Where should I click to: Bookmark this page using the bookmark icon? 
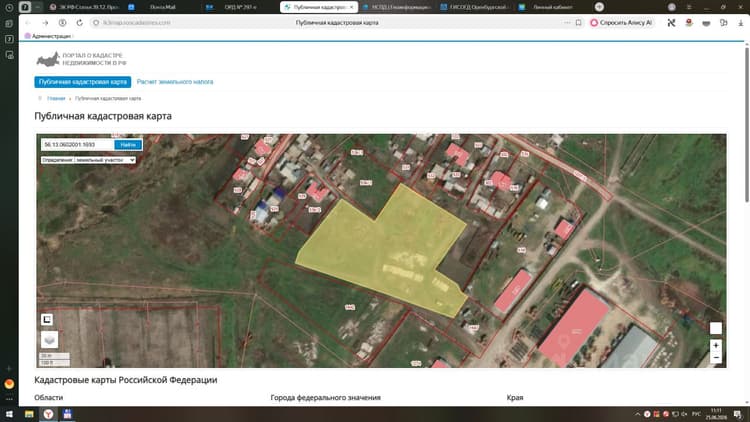(578, 22)
